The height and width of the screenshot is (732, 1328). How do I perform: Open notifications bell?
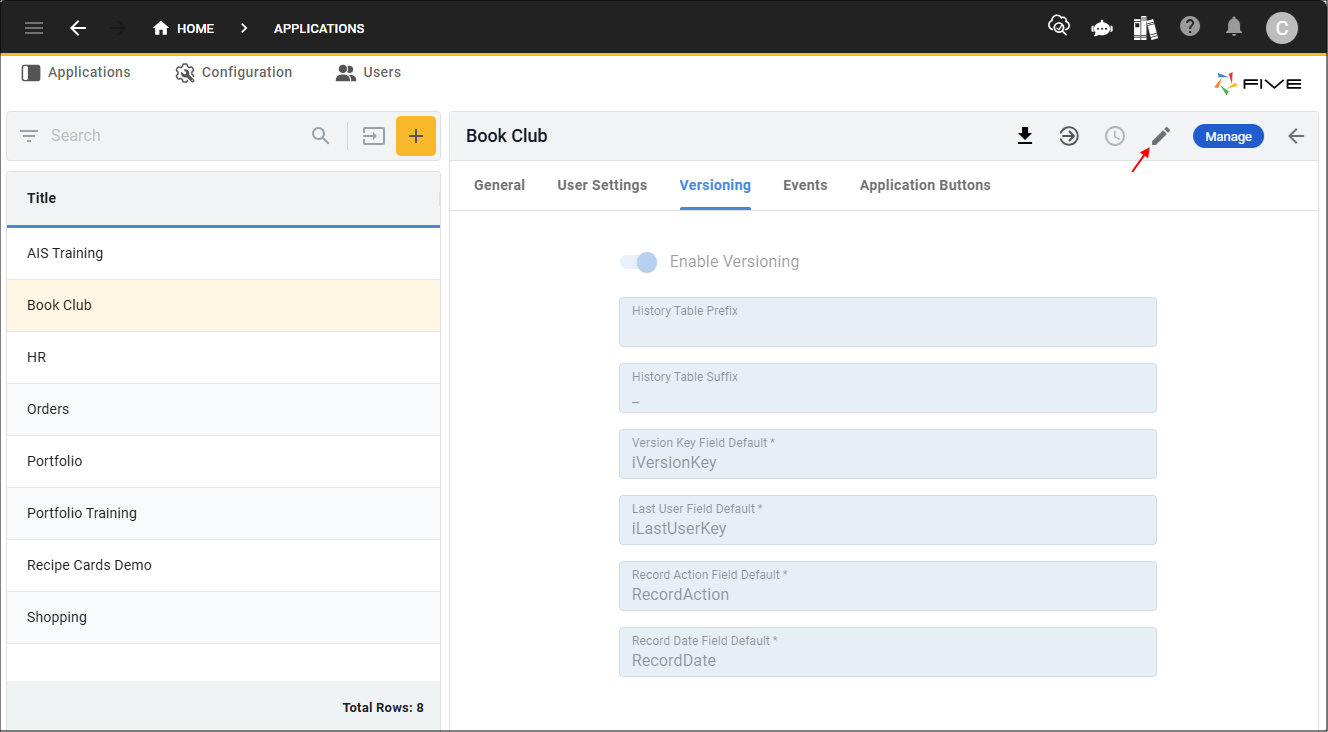(x=1235, y=27)
